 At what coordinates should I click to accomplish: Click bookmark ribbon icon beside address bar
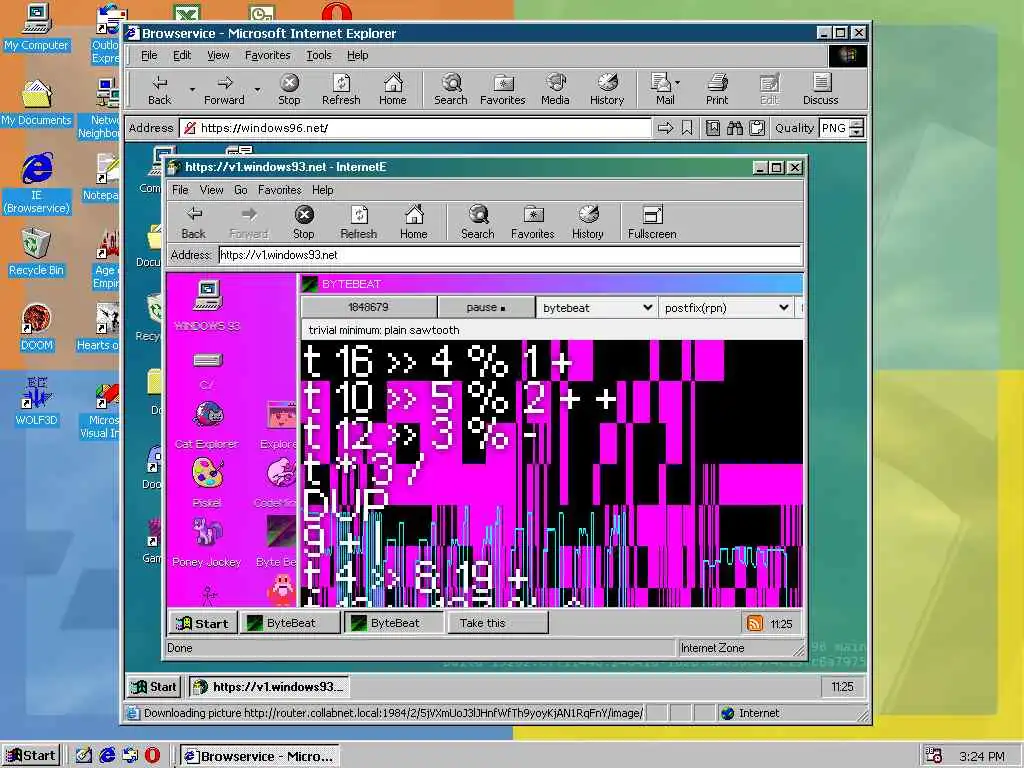(x=687, y=128)
